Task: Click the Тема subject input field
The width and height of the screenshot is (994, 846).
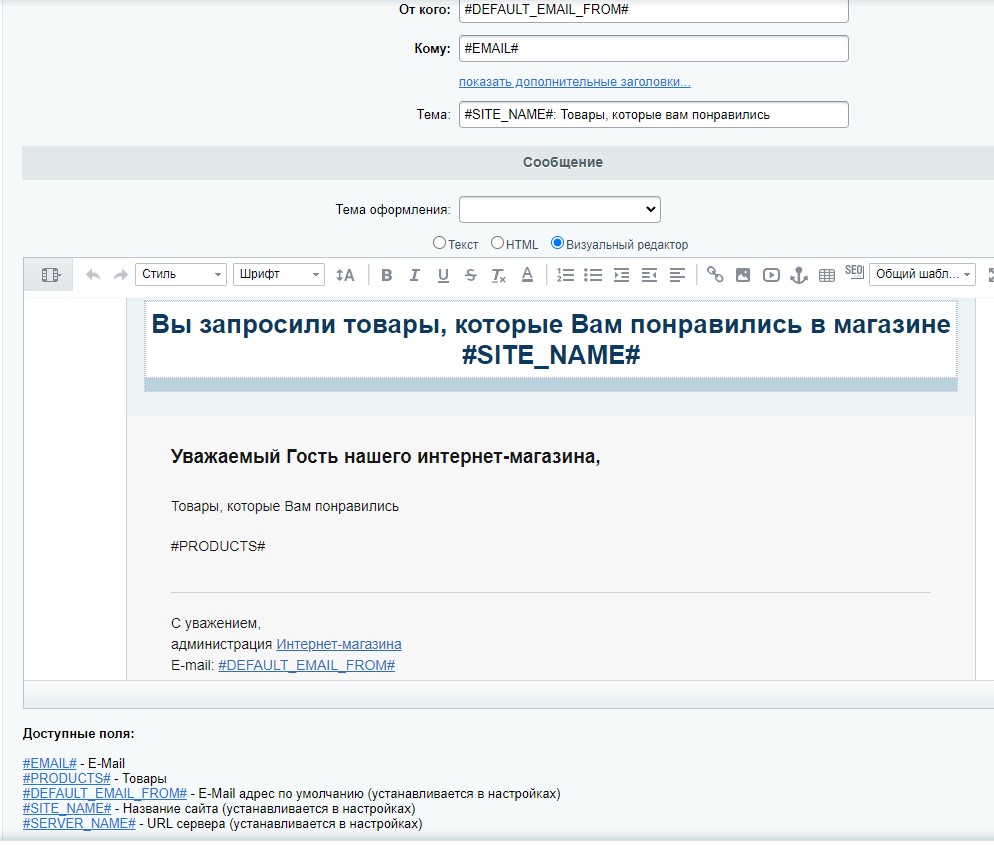Action: [x=653, y=114]
